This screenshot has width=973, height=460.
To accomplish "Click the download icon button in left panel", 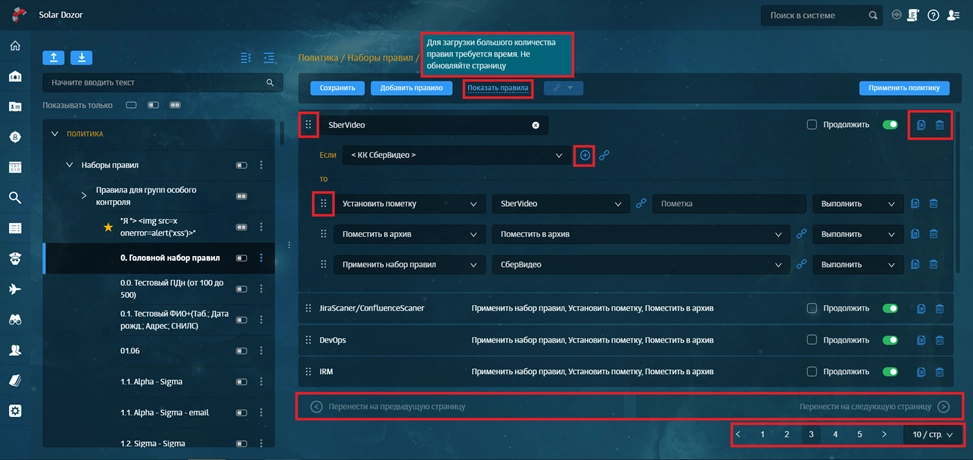I will pyautogui.click(x=81, y=58).
